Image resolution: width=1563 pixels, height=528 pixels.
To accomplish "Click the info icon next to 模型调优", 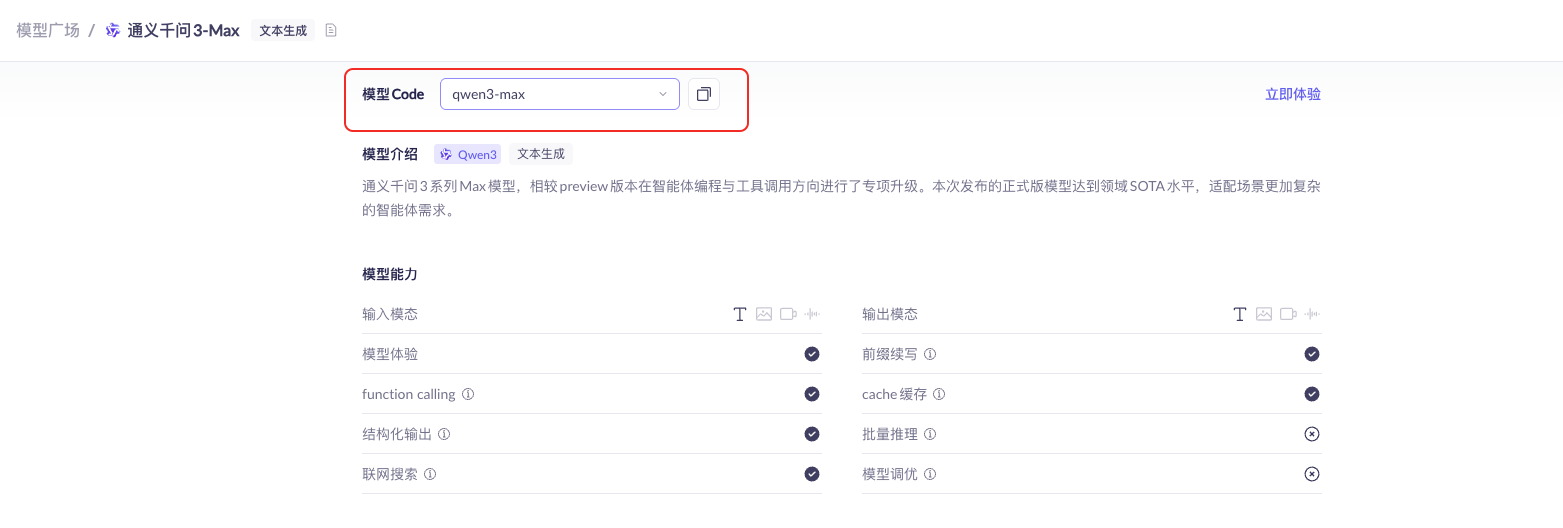I will (930, 474).
